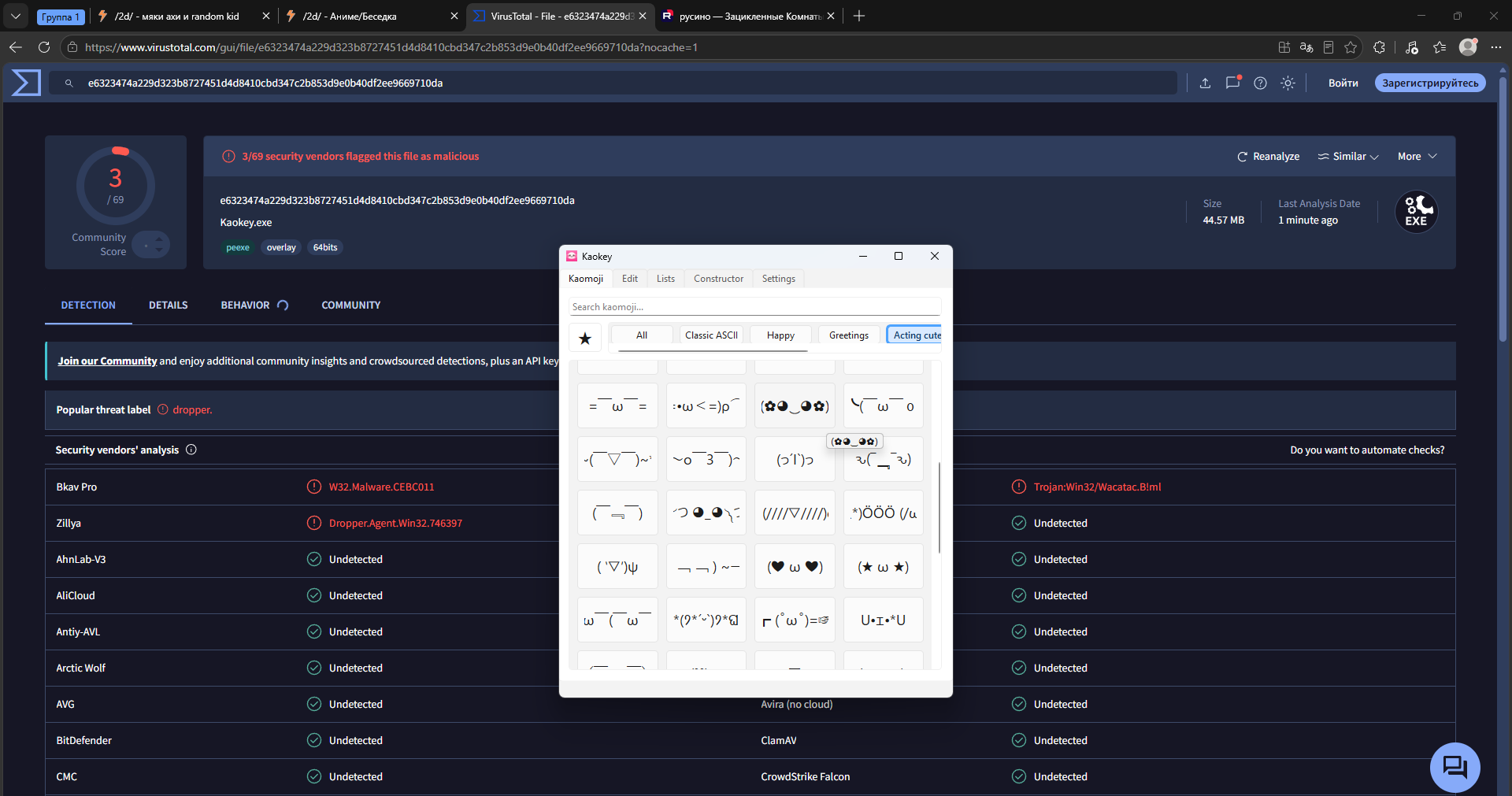Click the VirusTotal hash search field
The width and height of the screenshot is (1512, 796).
(613, 83)
